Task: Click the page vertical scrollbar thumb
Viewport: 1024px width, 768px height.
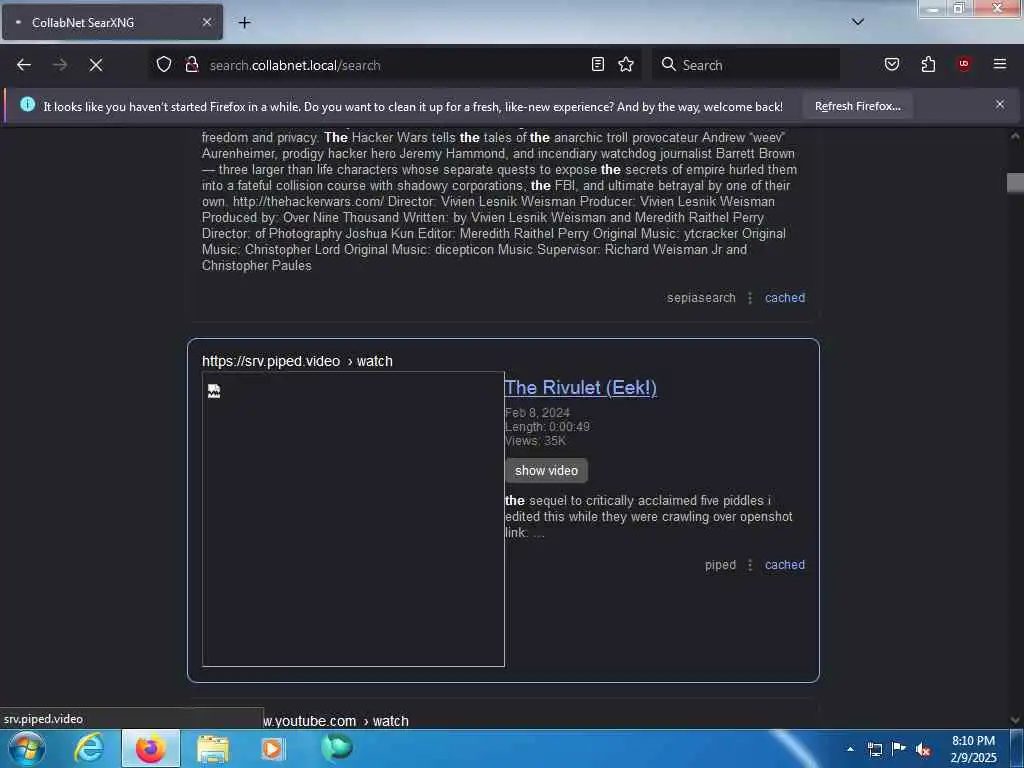Action: click(x=1015, y=183)
